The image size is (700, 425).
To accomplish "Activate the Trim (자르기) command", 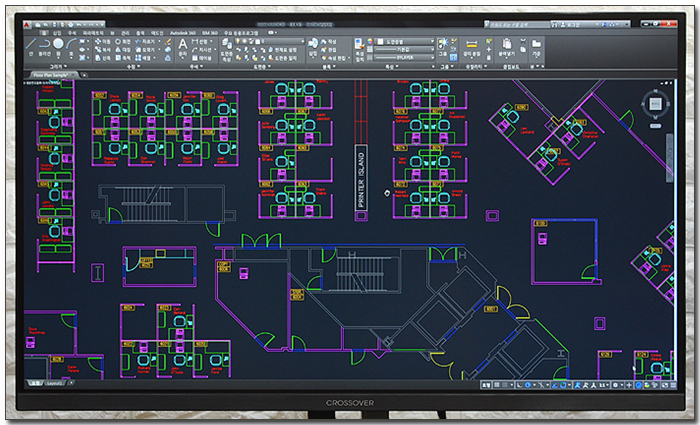I will [144, 42].
